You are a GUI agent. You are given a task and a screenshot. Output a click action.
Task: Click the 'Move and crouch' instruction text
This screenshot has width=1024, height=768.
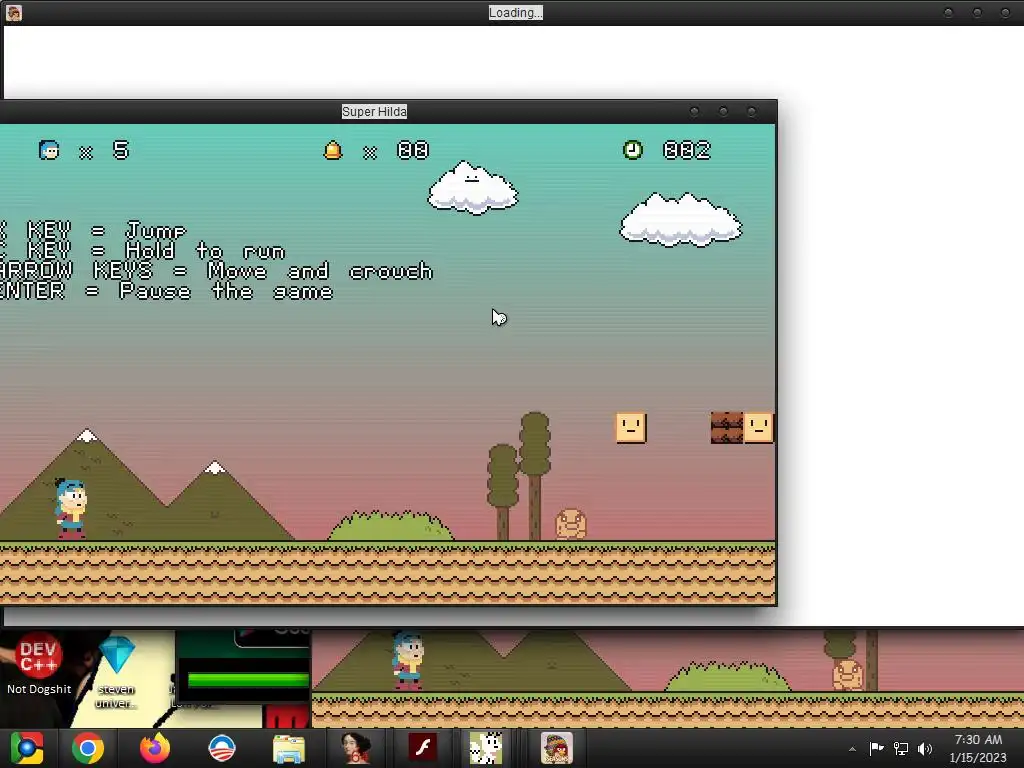320,270
